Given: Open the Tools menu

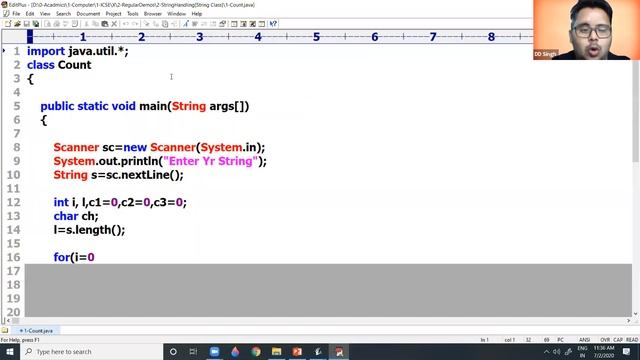Looking at the screenshot, I should tap(133, 13).
